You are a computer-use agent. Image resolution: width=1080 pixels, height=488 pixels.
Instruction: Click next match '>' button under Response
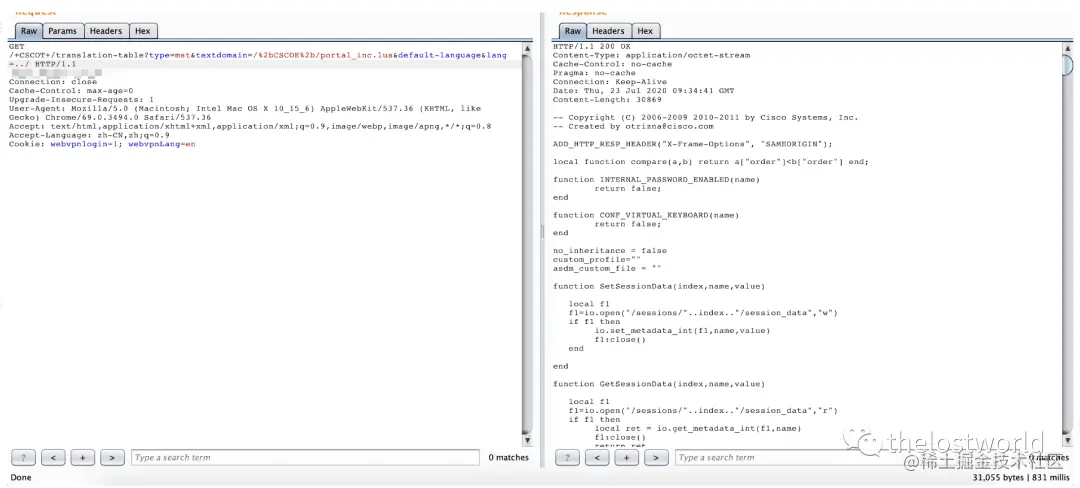pos(656,458)
